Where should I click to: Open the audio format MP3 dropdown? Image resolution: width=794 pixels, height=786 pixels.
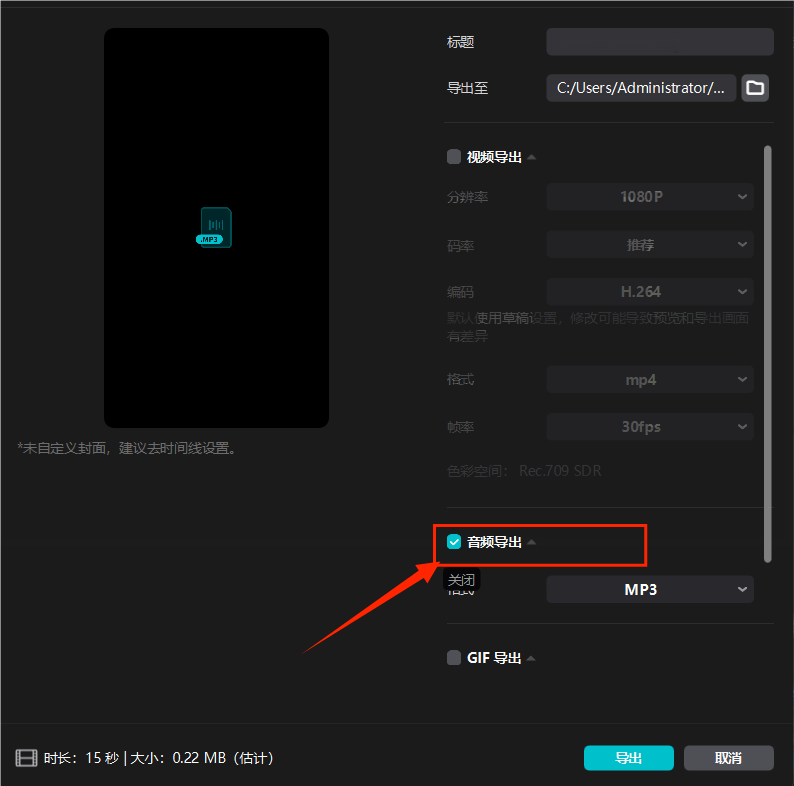point(649,590)
